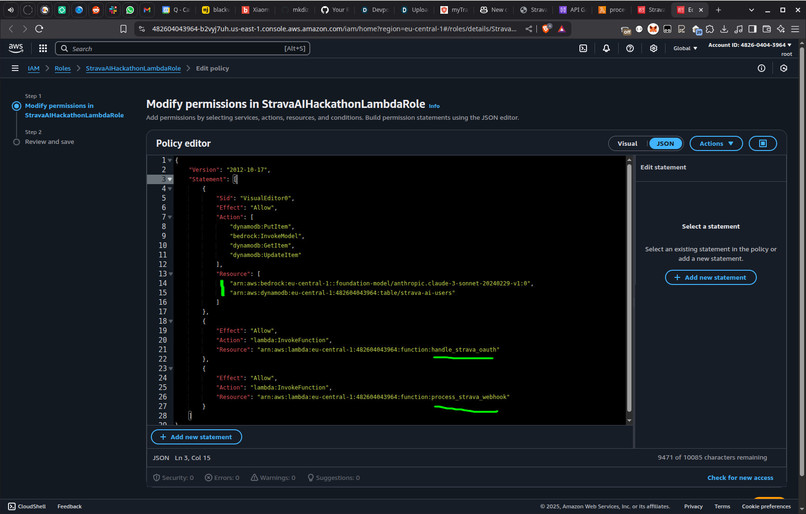This screenshot has width=806, height=514.
Task: Select Step 1 Modify permissions radio
Action: click(16, 106)
